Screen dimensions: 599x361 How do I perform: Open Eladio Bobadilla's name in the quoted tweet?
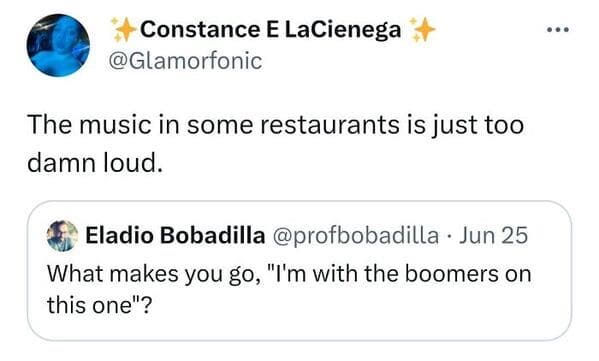coord(175,235)
